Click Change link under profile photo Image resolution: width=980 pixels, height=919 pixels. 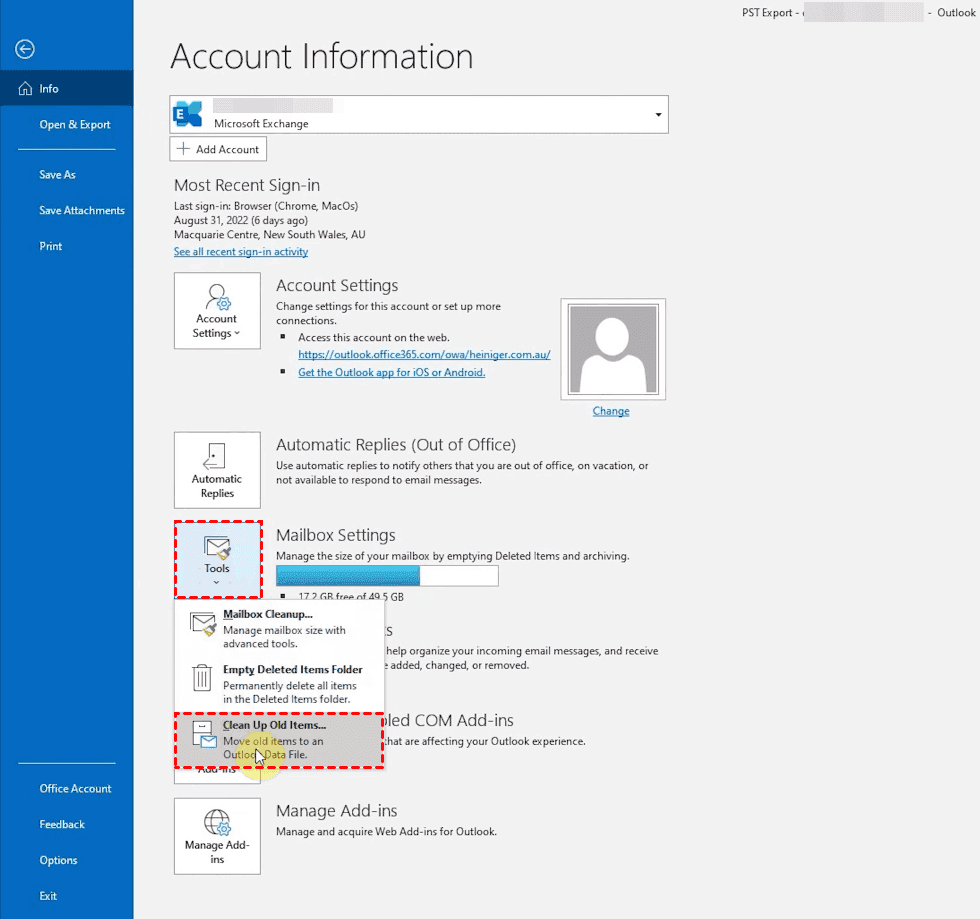click(x=610, y=411)
